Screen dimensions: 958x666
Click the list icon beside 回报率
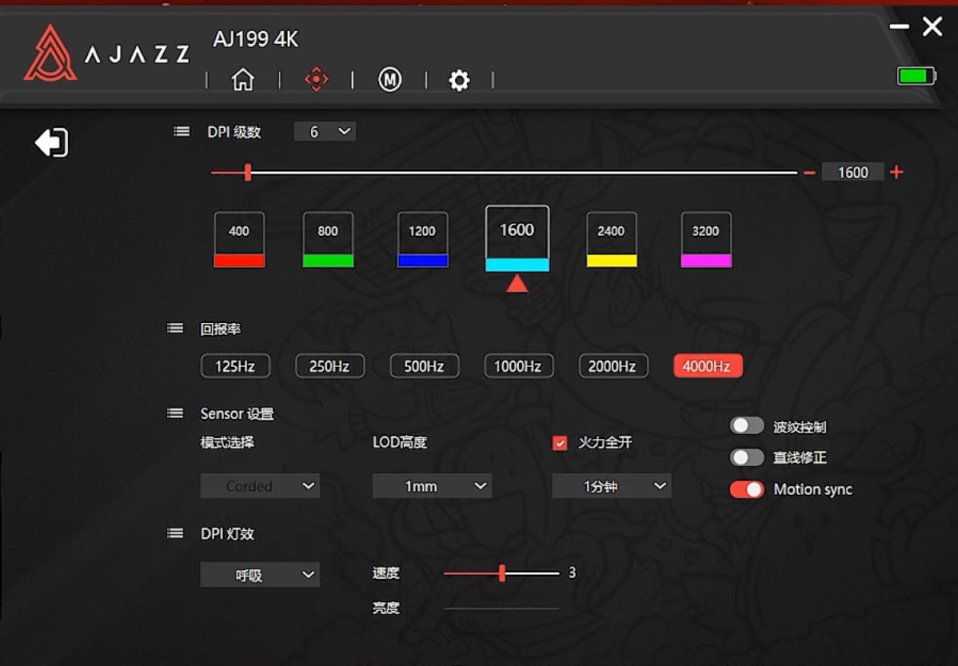(x=175, y=329)
